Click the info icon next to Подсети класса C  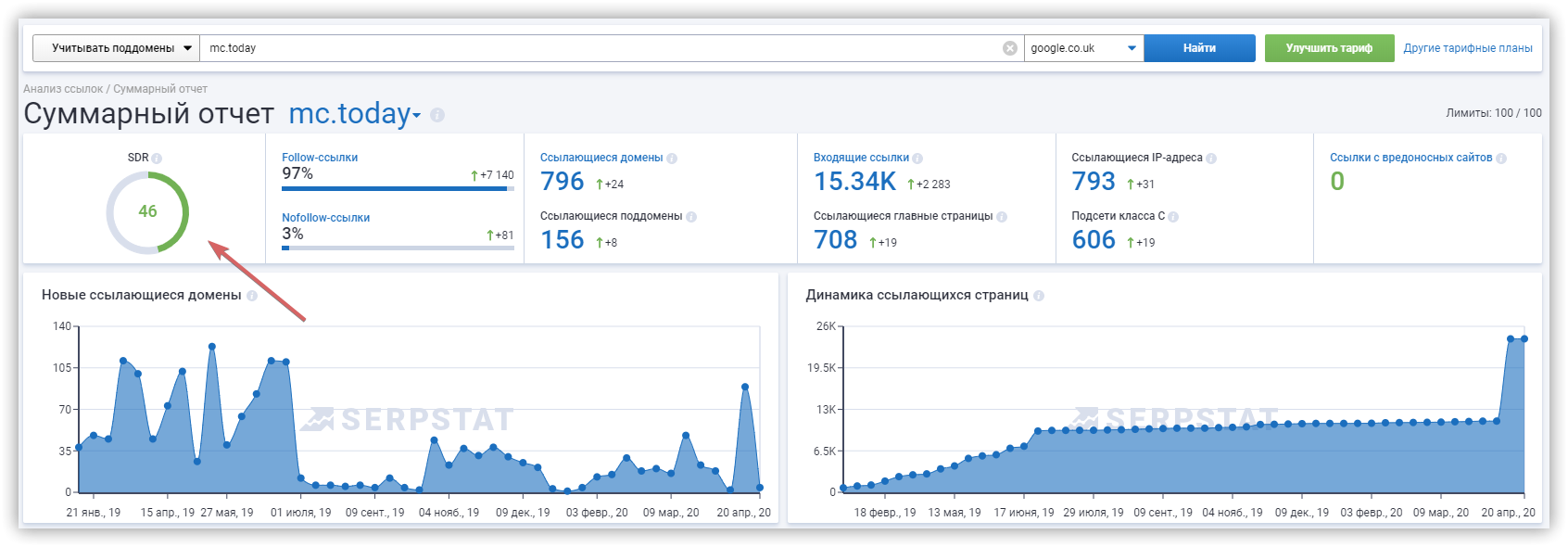[1173, 217]
